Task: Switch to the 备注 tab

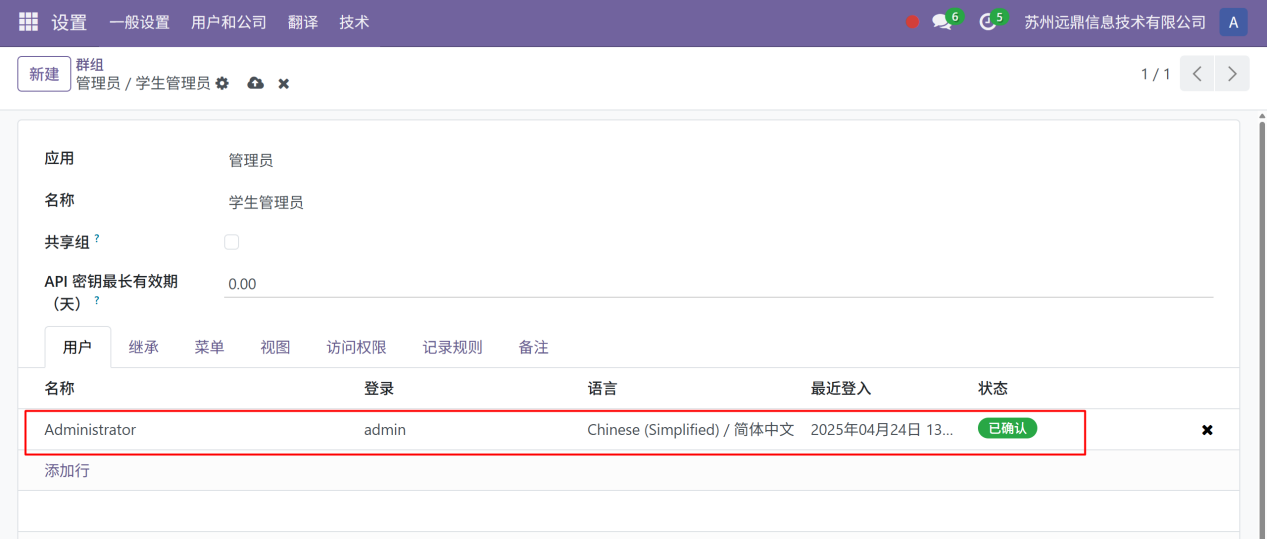Action: [x=533, y=347]
